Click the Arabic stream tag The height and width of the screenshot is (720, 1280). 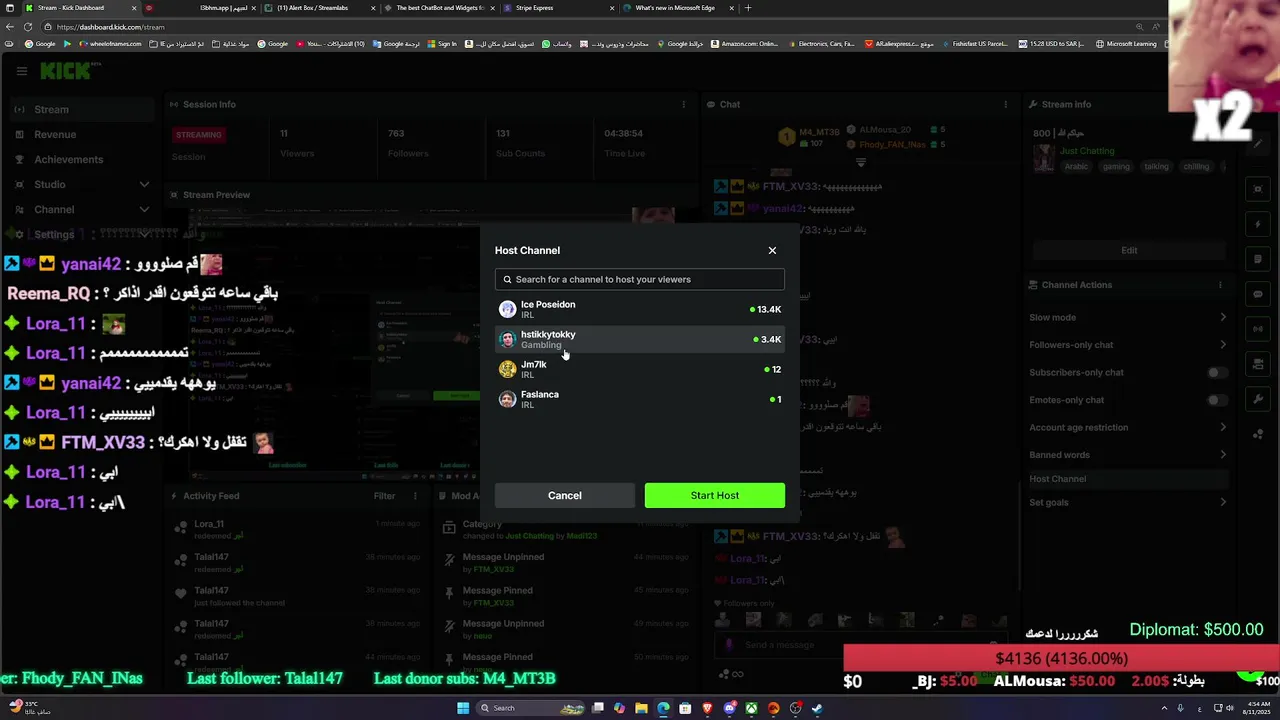coord(1076,167)
